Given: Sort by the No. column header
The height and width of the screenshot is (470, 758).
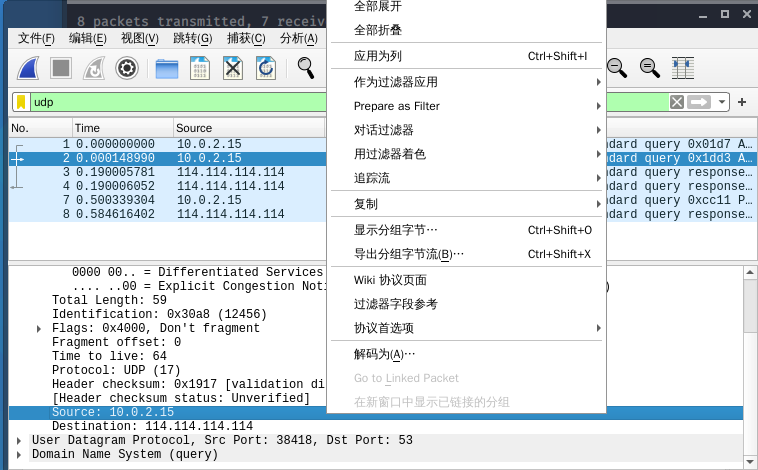Looking at the screenshot, I should click(x=41, y=128).
